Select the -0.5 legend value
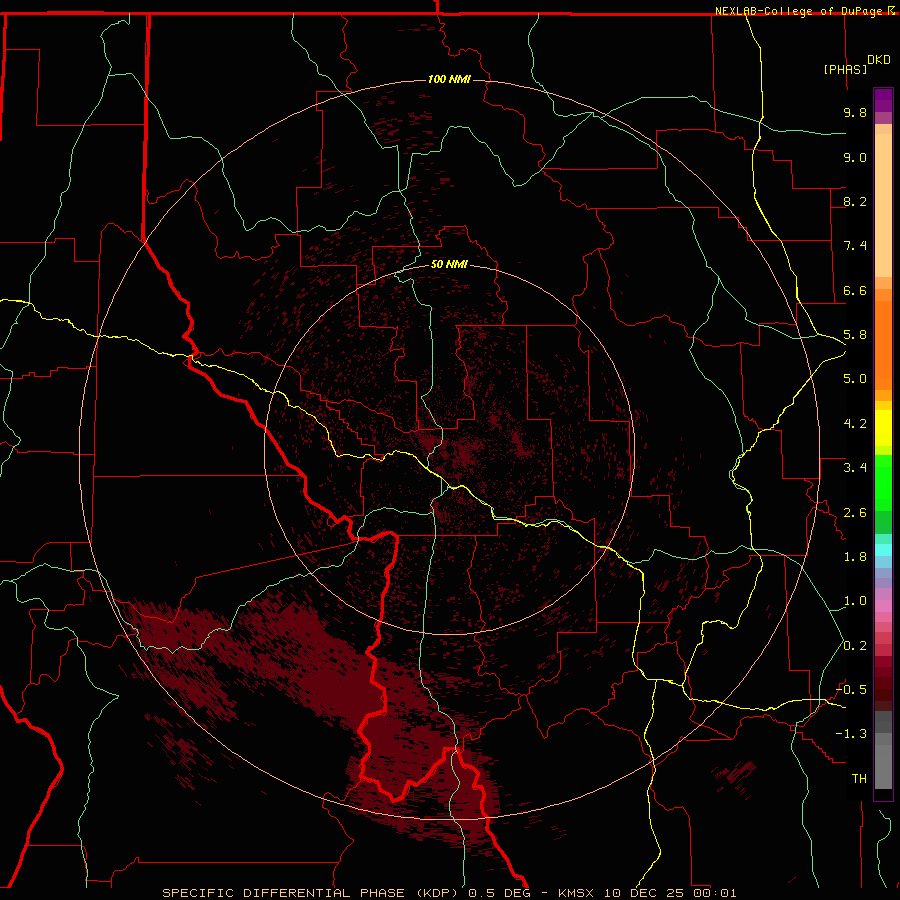Image resolution: width=900 pixels, height=900 pixels. [x=851, y=690]
